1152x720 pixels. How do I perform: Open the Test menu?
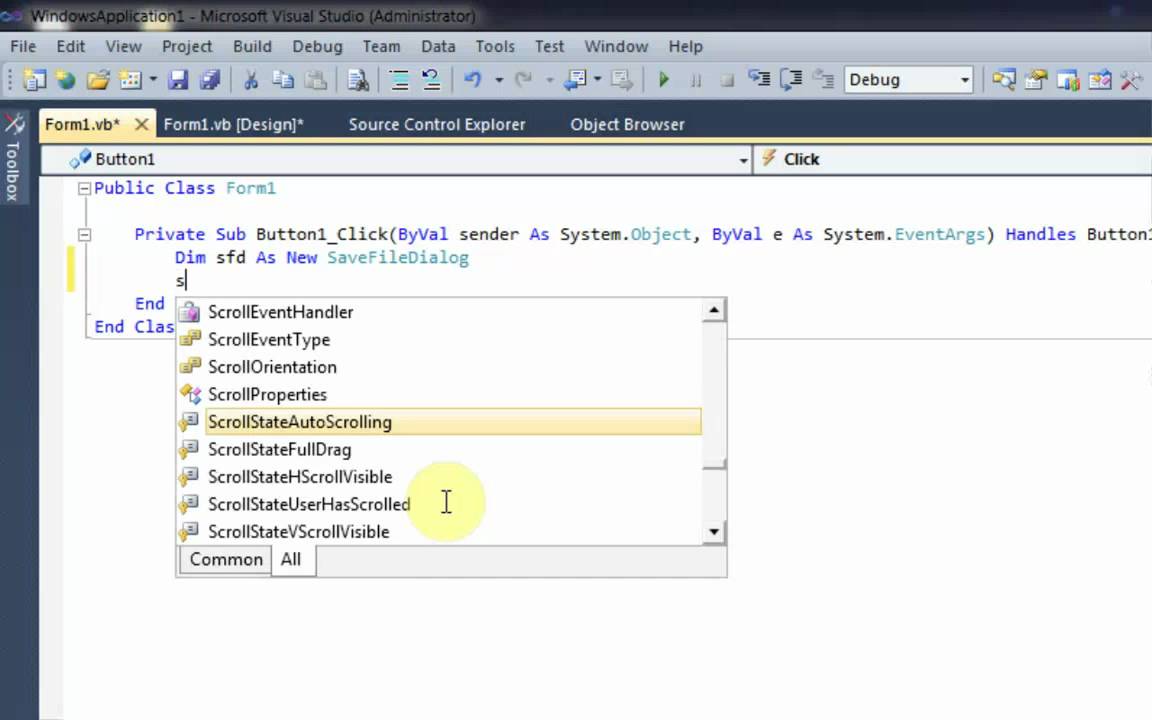tap(549, 46)
